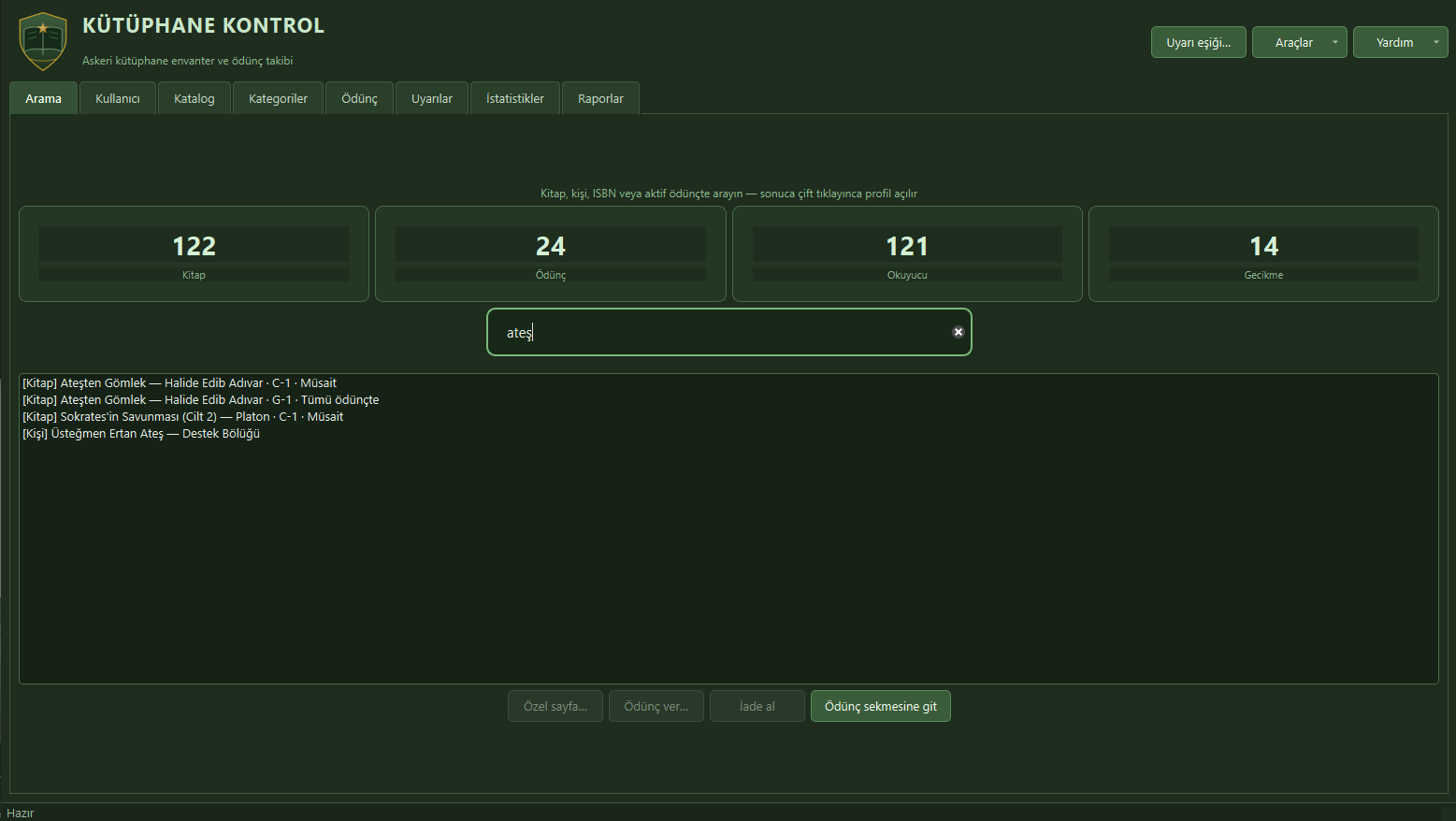Viewport: 1456px width, 821px height.
Task: Expand the Yardım dropdown arrow
Action: coord(1435,42)
